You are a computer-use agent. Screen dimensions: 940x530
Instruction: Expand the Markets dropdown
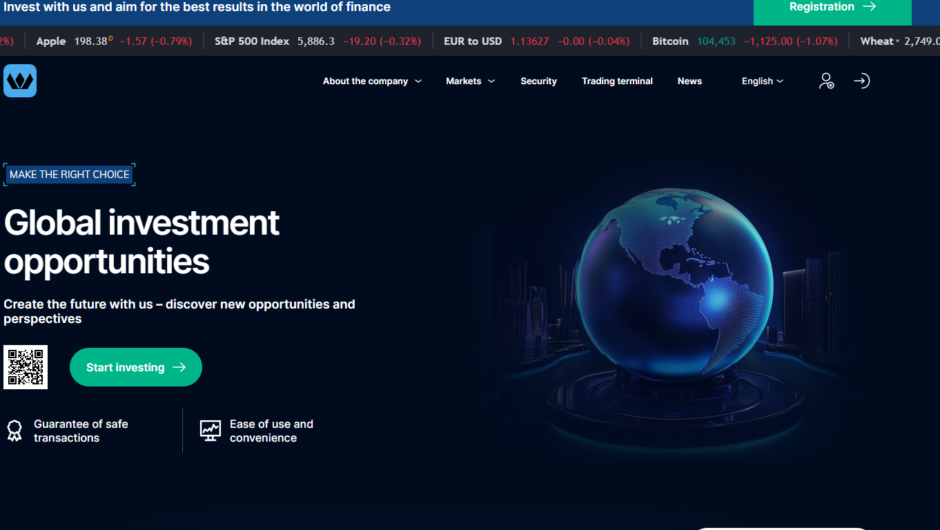tap(470, 81)
